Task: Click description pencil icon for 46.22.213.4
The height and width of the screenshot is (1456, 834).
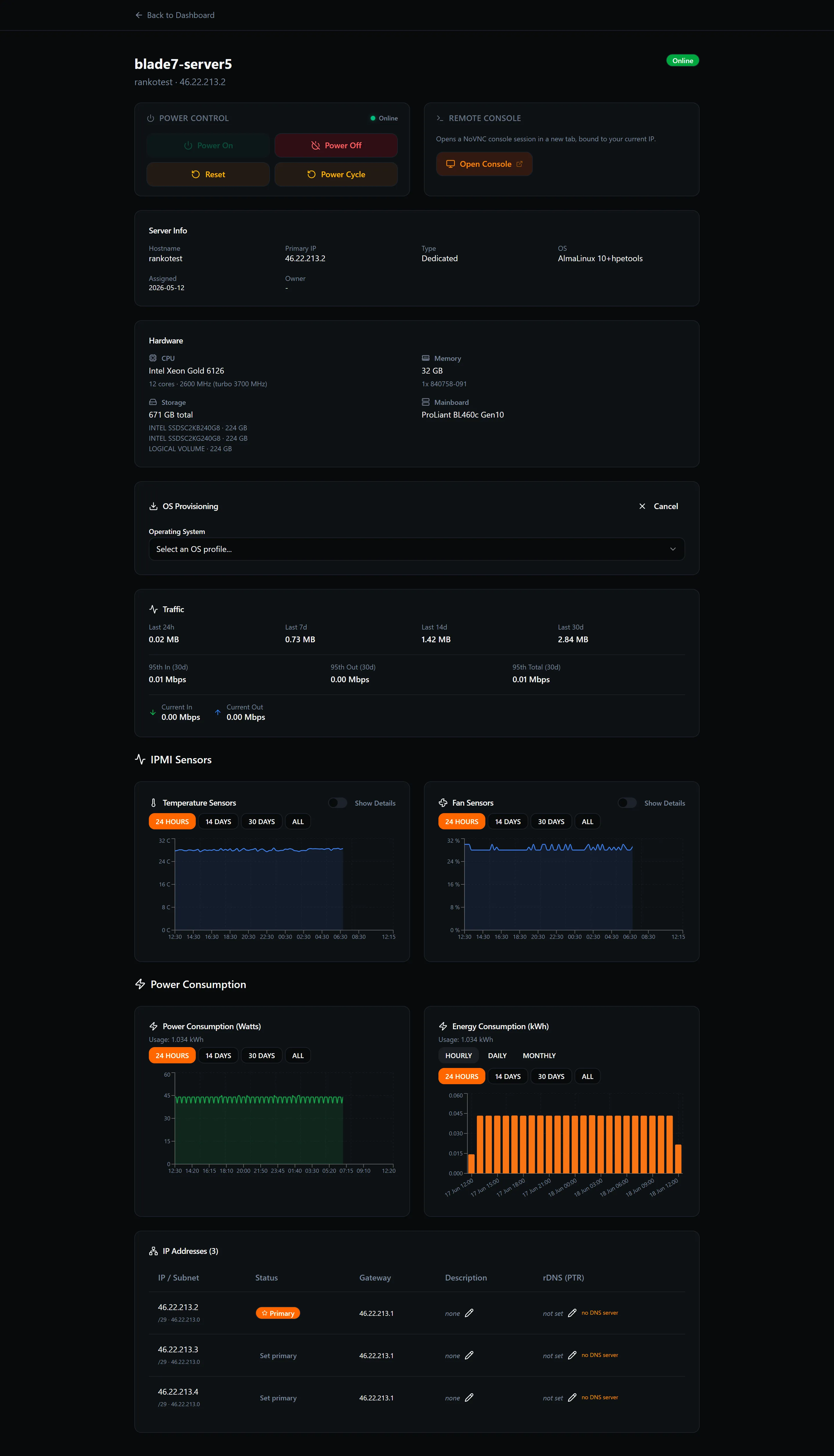Action: click(469, 1398)
